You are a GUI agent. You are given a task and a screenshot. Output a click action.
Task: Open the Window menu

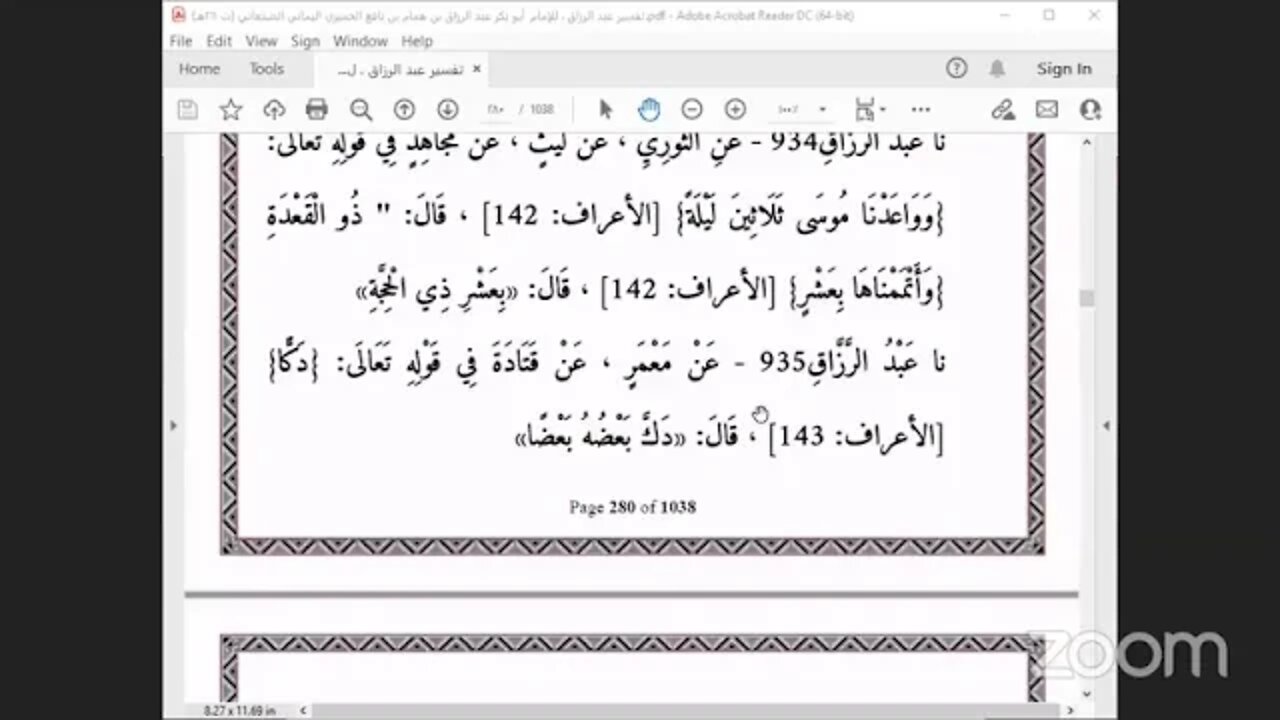pyautogui.click(x=360, y=41)
